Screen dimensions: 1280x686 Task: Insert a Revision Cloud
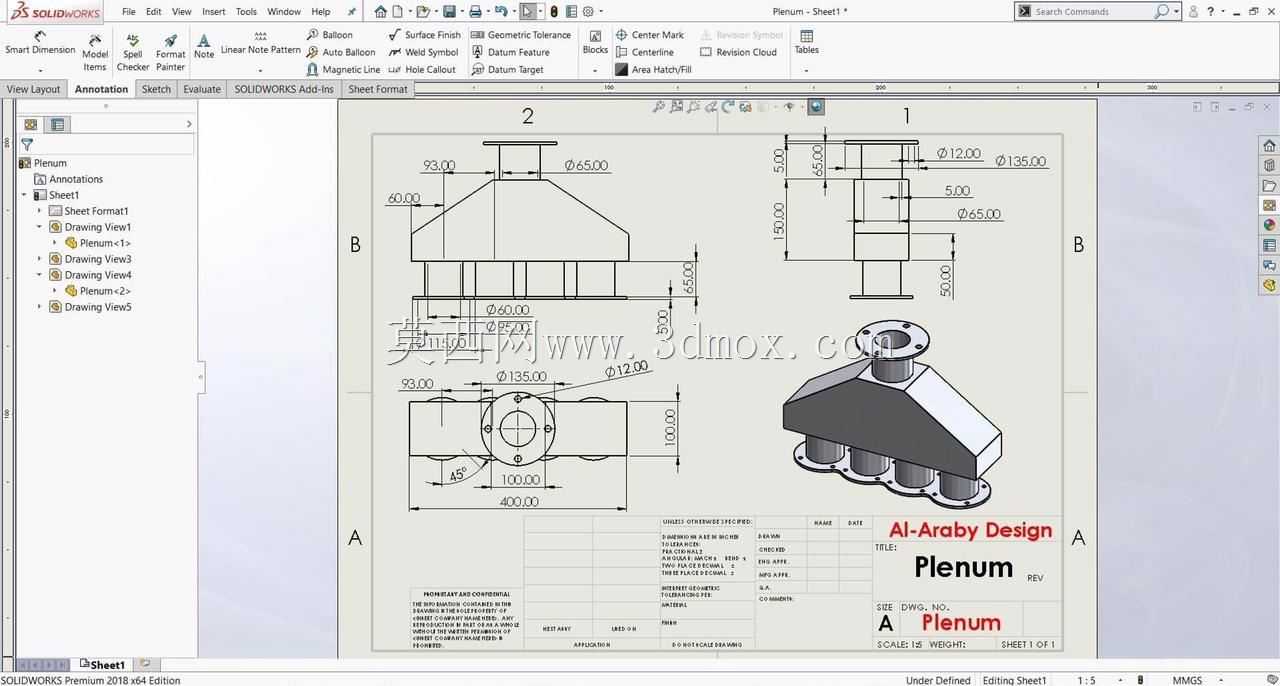point(738,52)
